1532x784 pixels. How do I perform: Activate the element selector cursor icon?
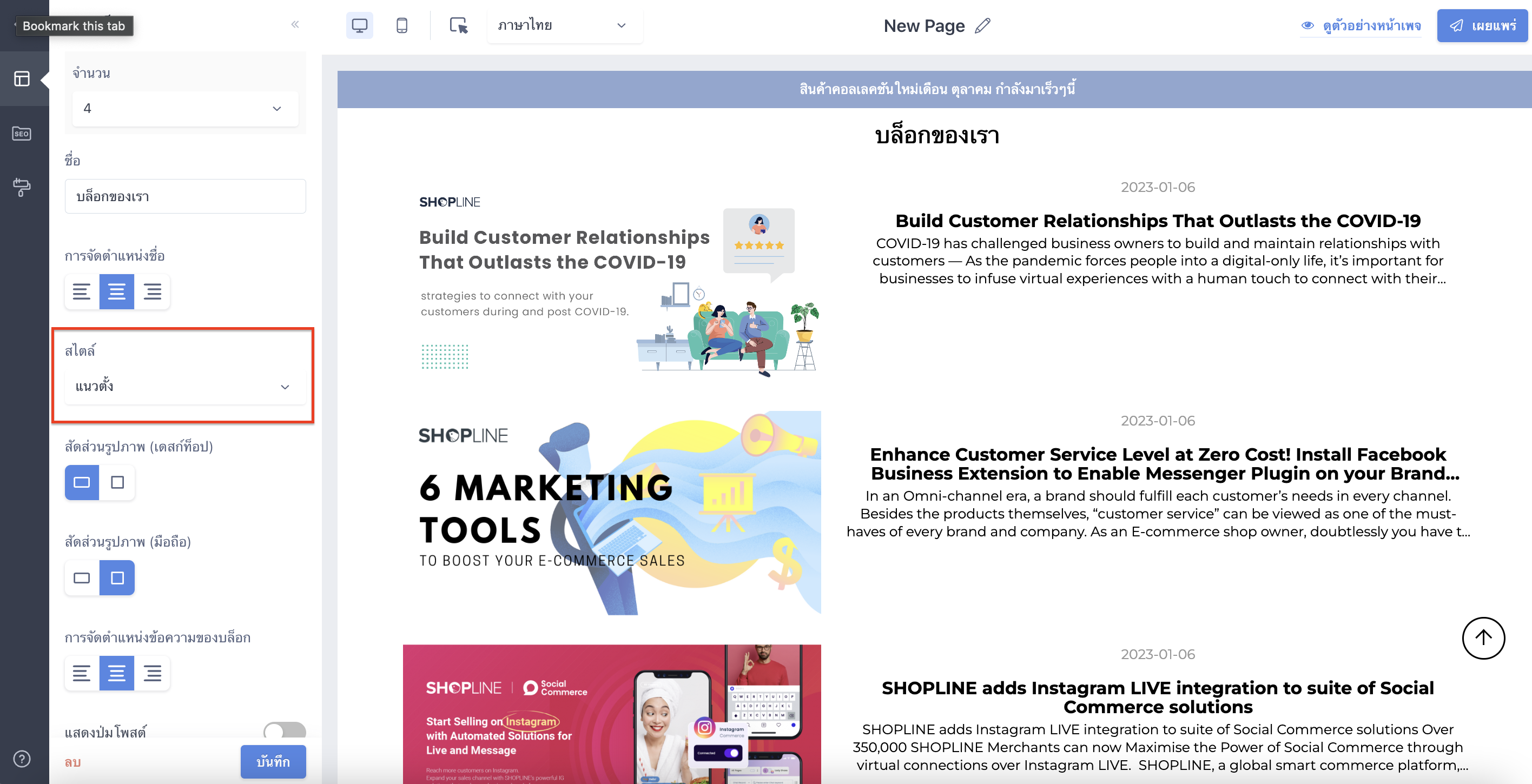[x=459, y=25]
